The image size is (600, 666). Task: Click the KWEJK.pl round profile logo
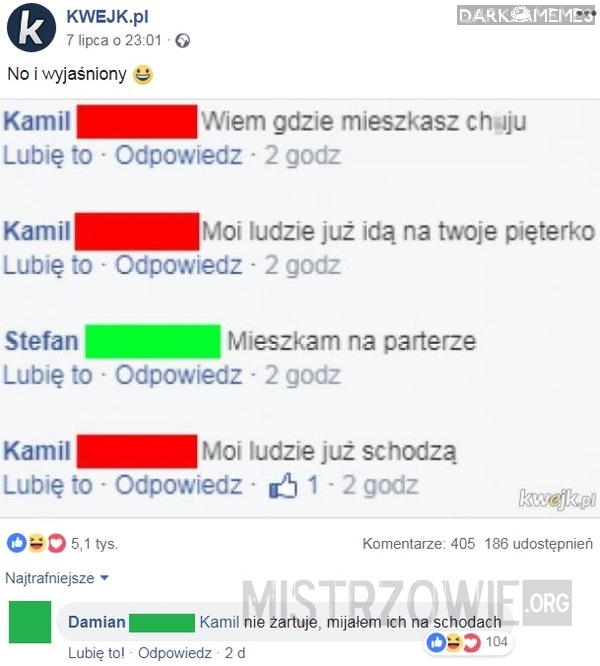(x=31, y=27)
